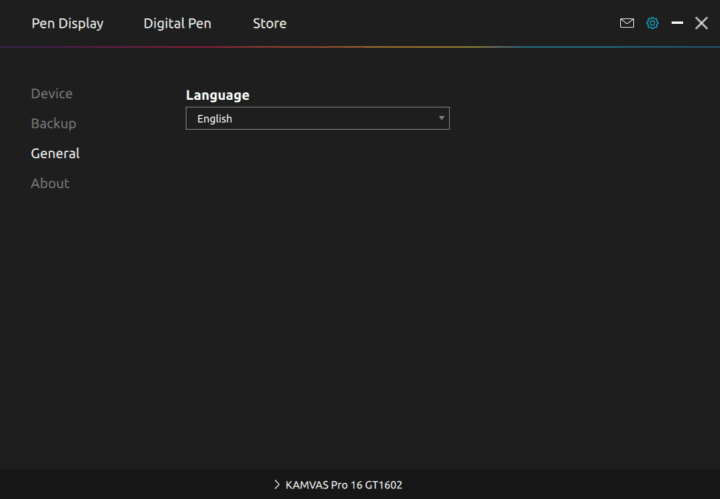Open Backup in the sidebar
This screenshot has width=720, height=499.
53,123
